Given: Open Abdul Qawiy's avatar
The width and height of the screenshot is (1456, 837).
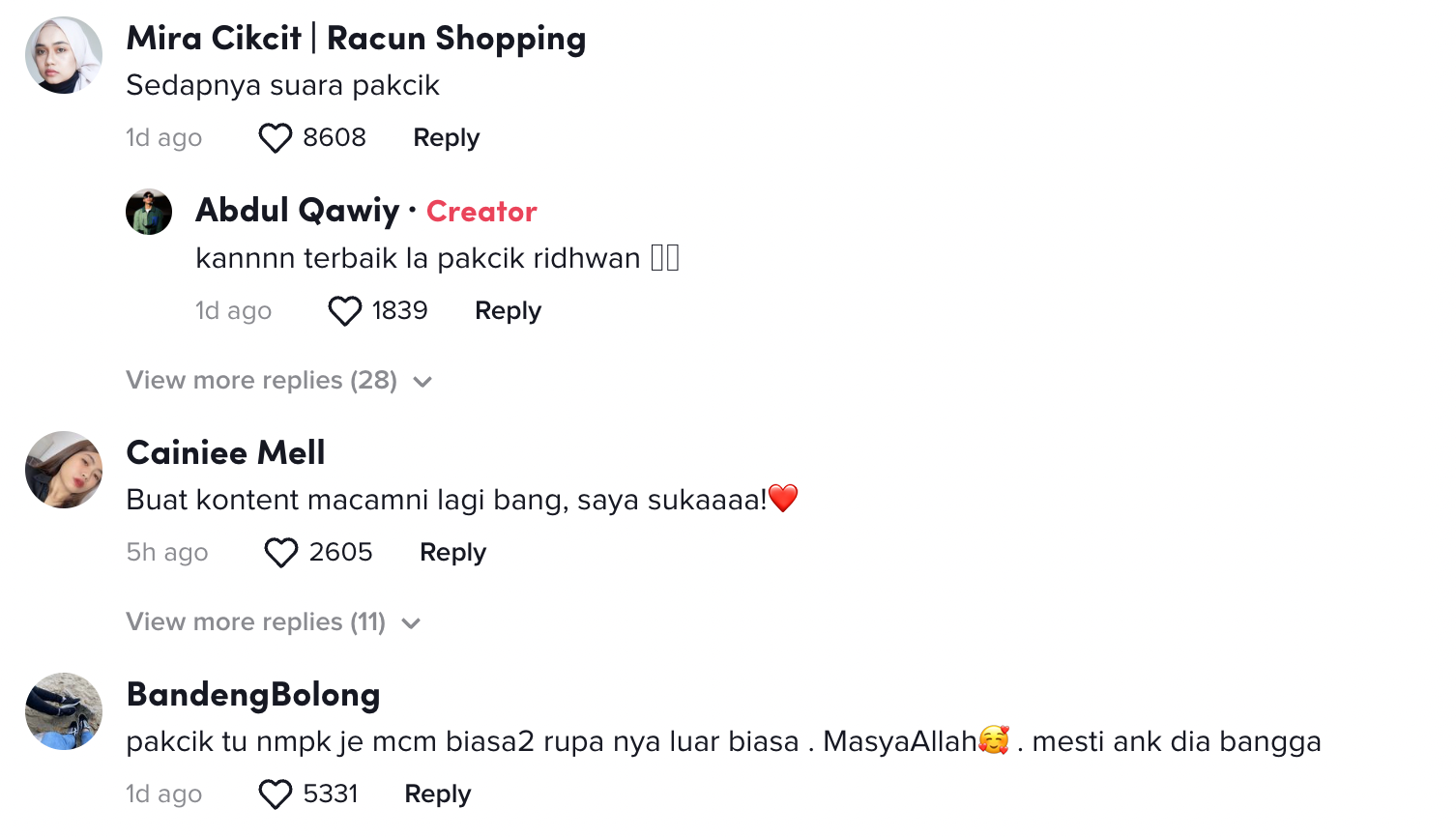Looking at the screenshot, I should 149,212.
